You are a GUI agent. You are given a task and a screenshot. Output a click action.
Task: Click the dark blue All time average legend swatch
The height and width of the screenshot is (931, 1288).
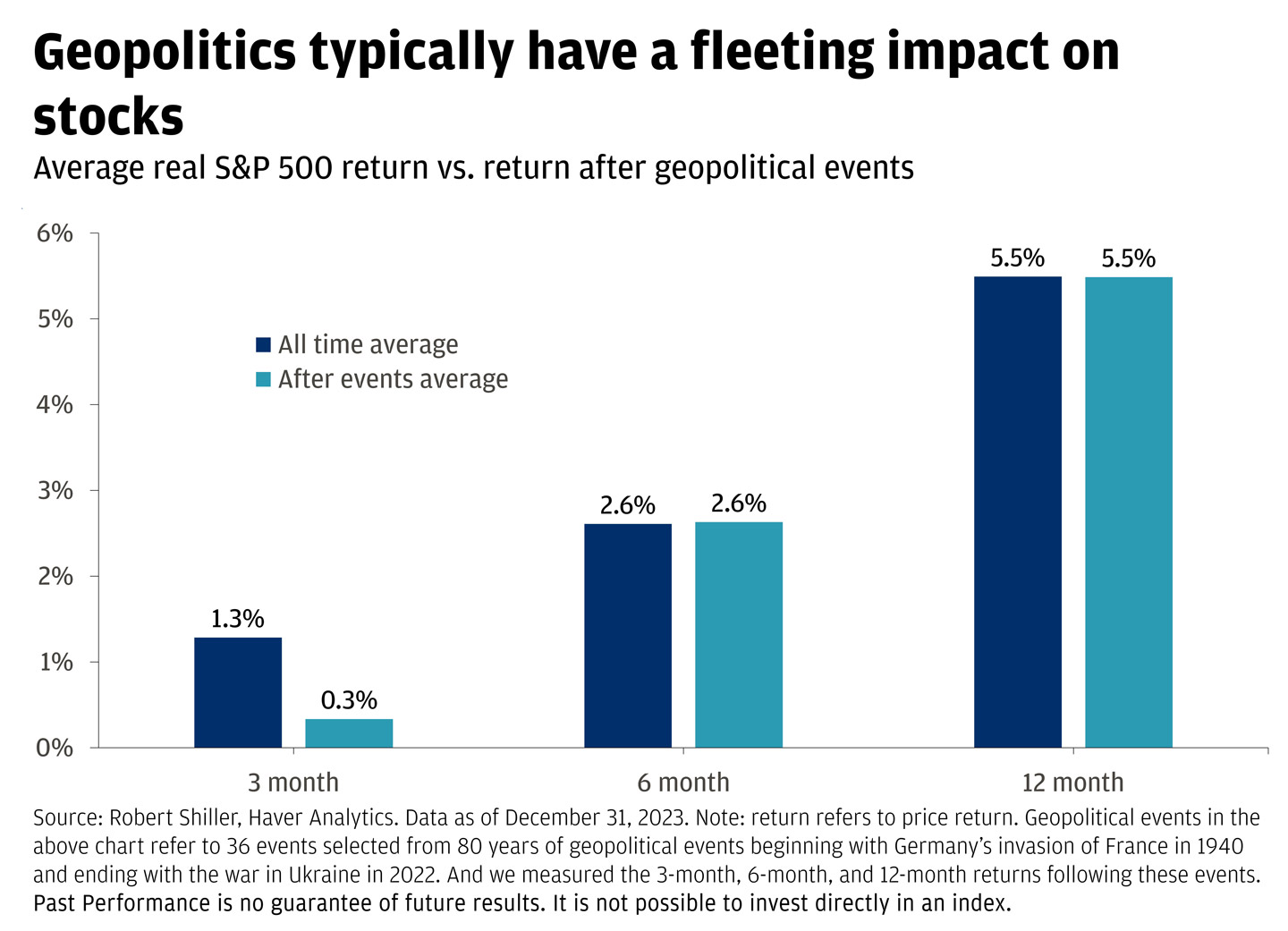[x=263, y=345]
